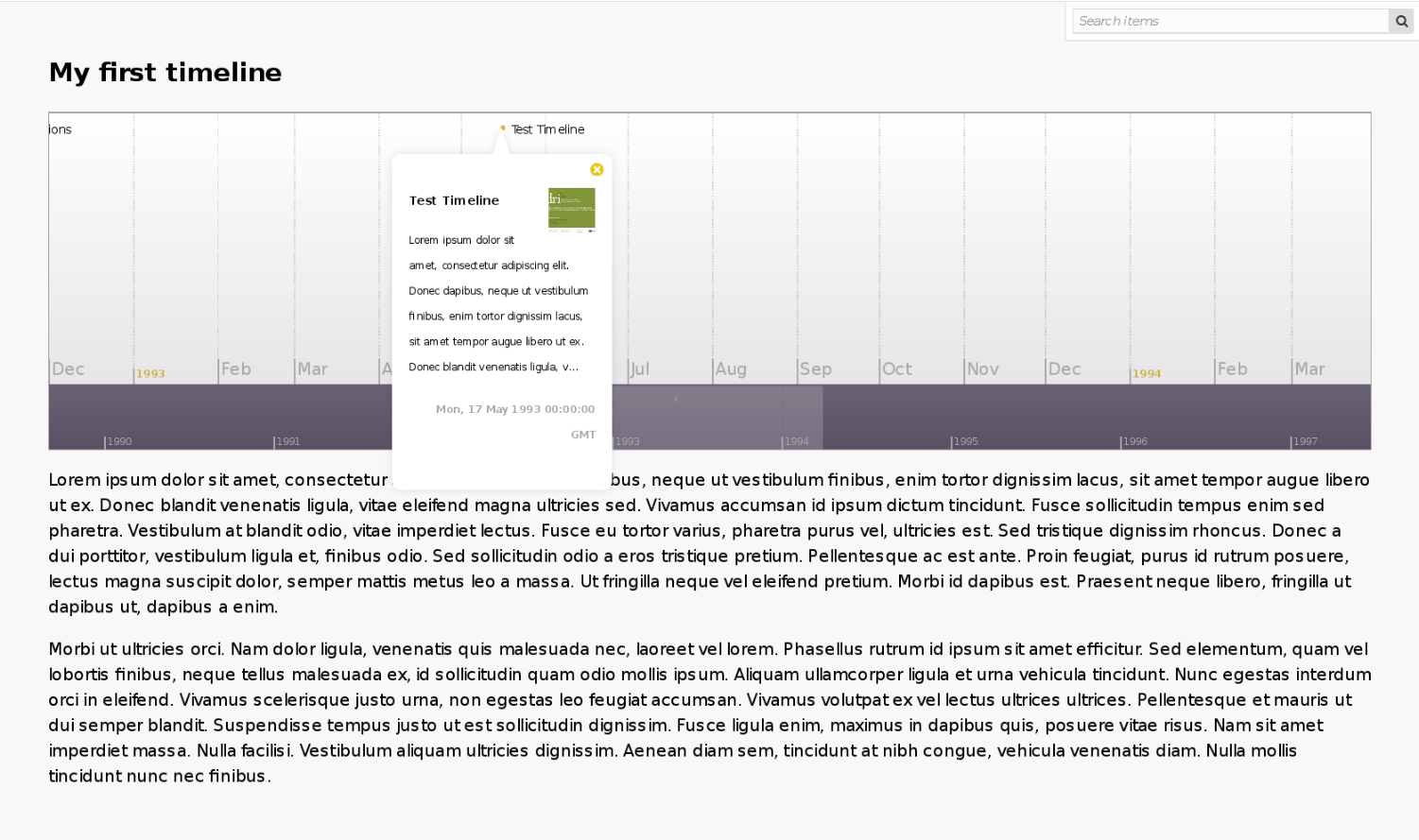Click the Lorem ipsum text inside popup
Viewport: 1419px width, 840px height.
(498, 303)
